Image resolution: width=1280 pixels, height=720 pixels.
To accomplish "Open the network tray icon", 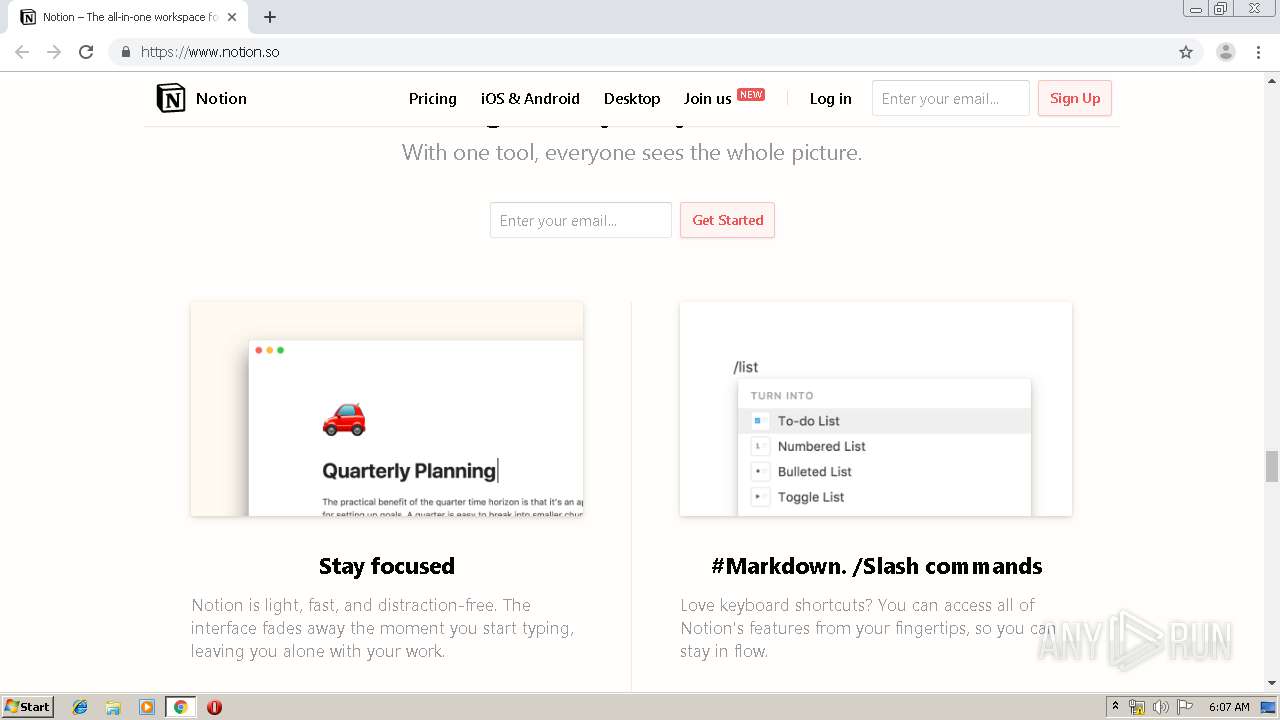I will 1137,707.
